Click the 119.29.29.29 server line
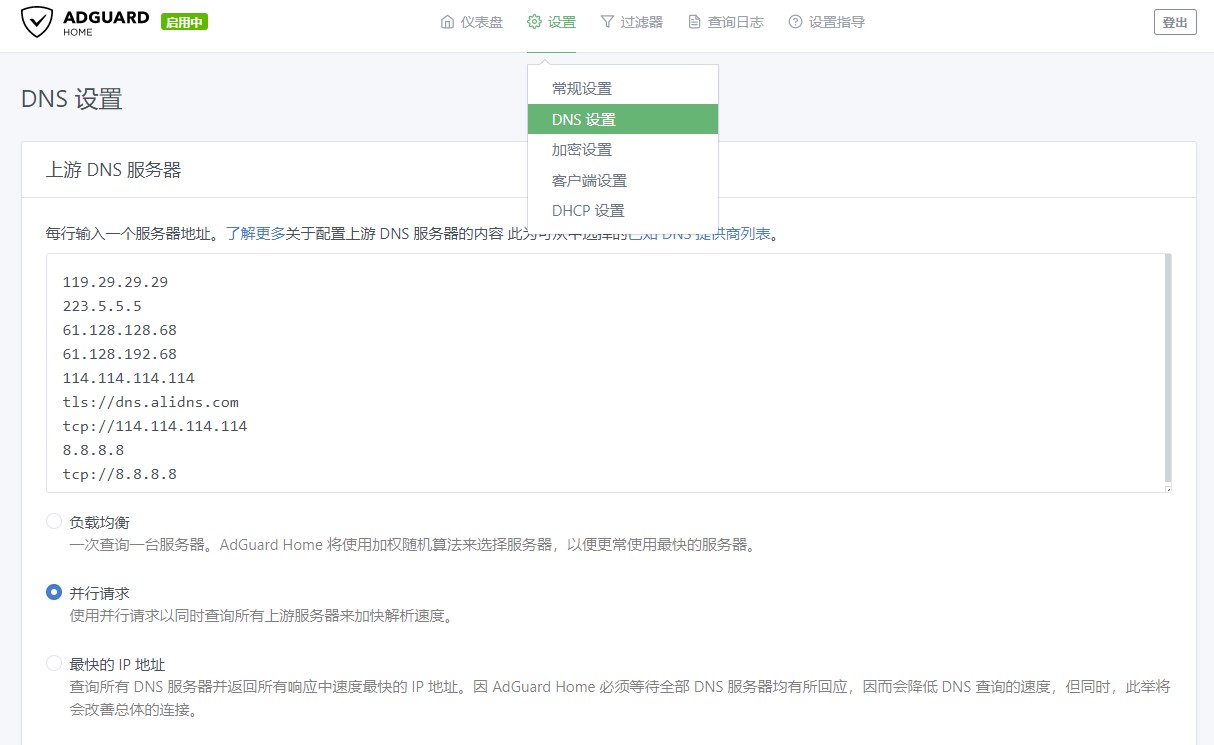Image resolution: width=1214 pixels, height=745 pixels. coord(115,282)
